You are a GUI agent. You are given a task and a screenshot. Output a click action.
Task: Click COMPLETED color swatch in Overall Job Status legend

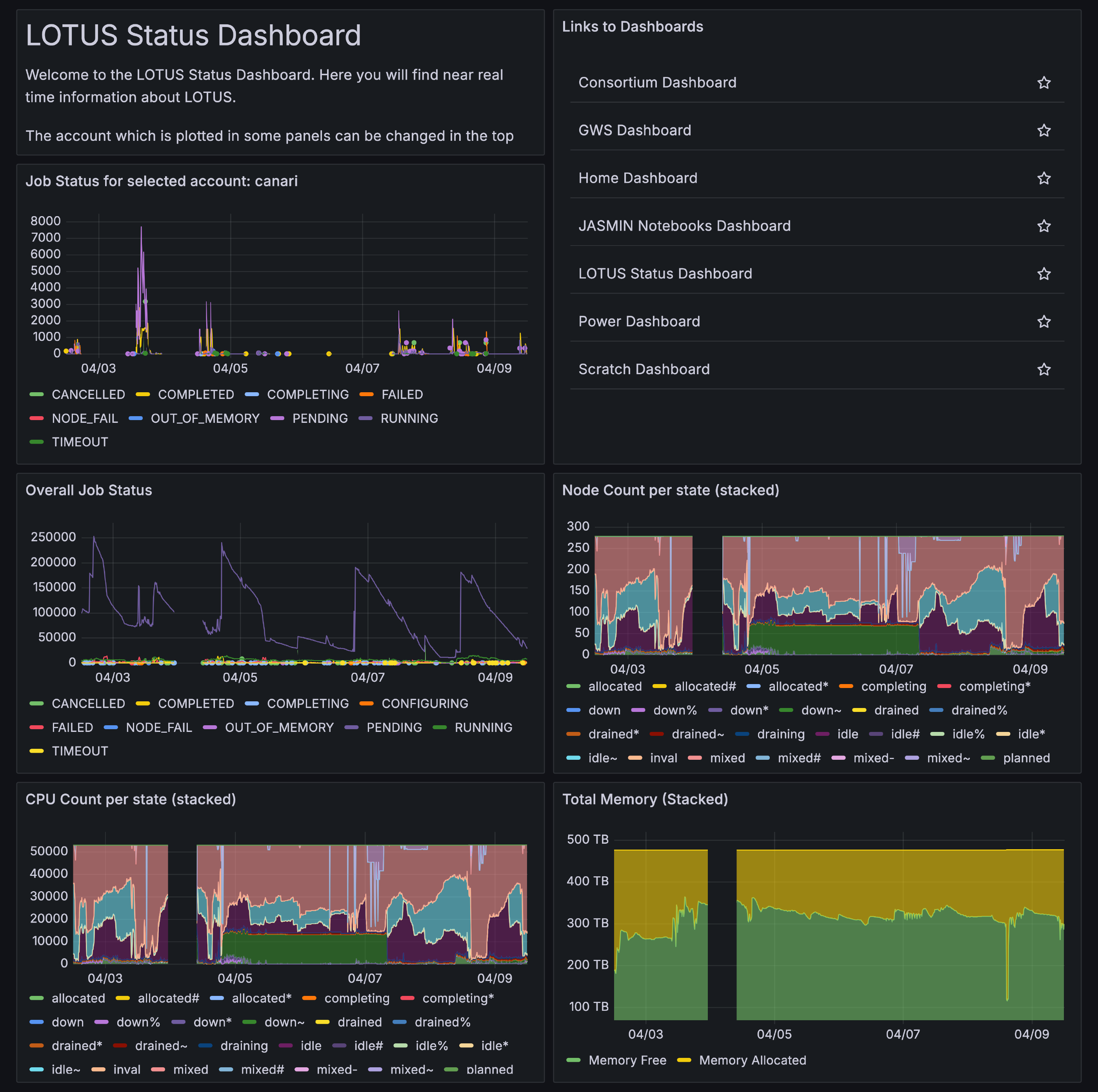coord(143,704)
